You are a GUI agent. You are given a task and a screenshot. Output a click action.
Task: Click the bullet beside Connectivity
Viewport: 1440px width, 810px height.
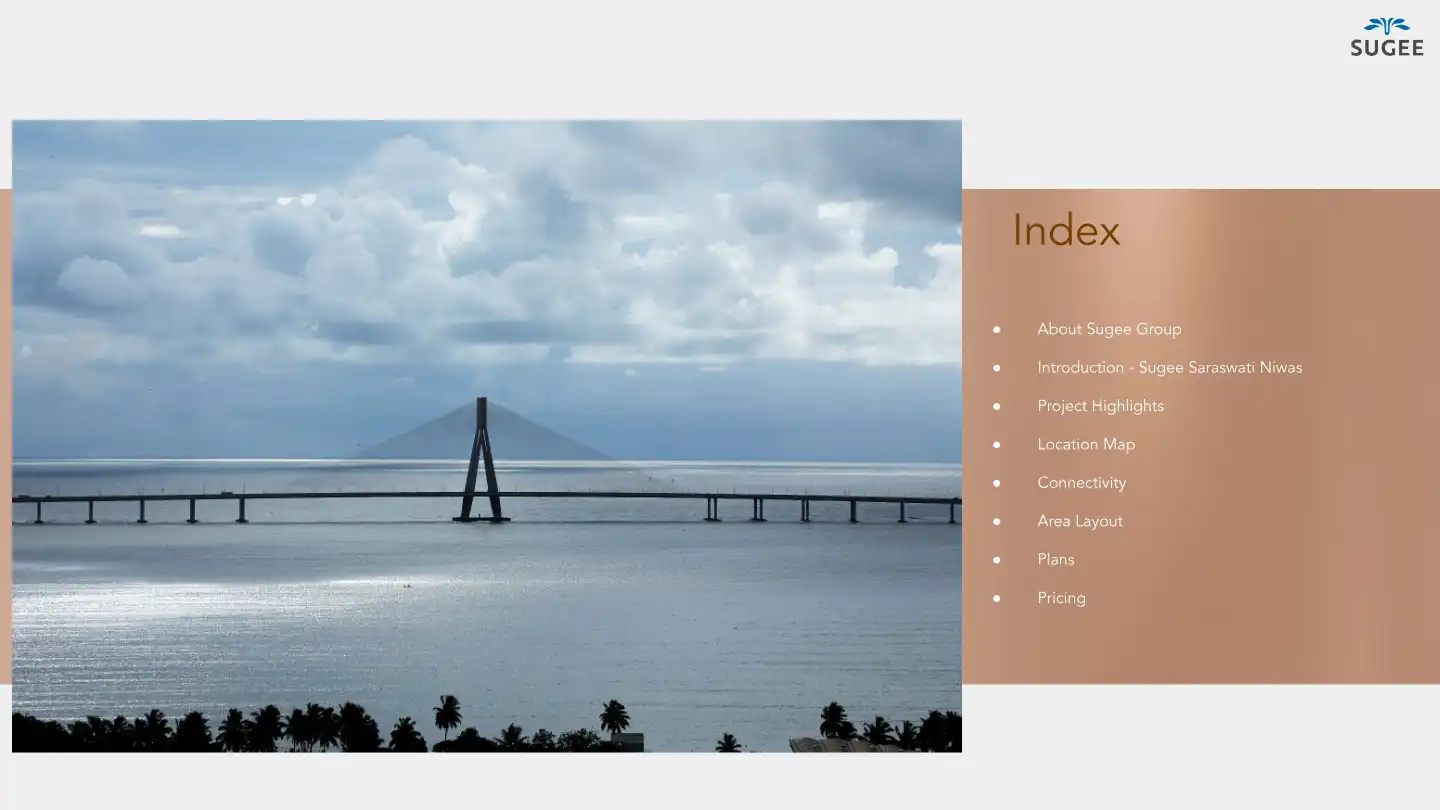pyautogui.click(x=996, y=484)
